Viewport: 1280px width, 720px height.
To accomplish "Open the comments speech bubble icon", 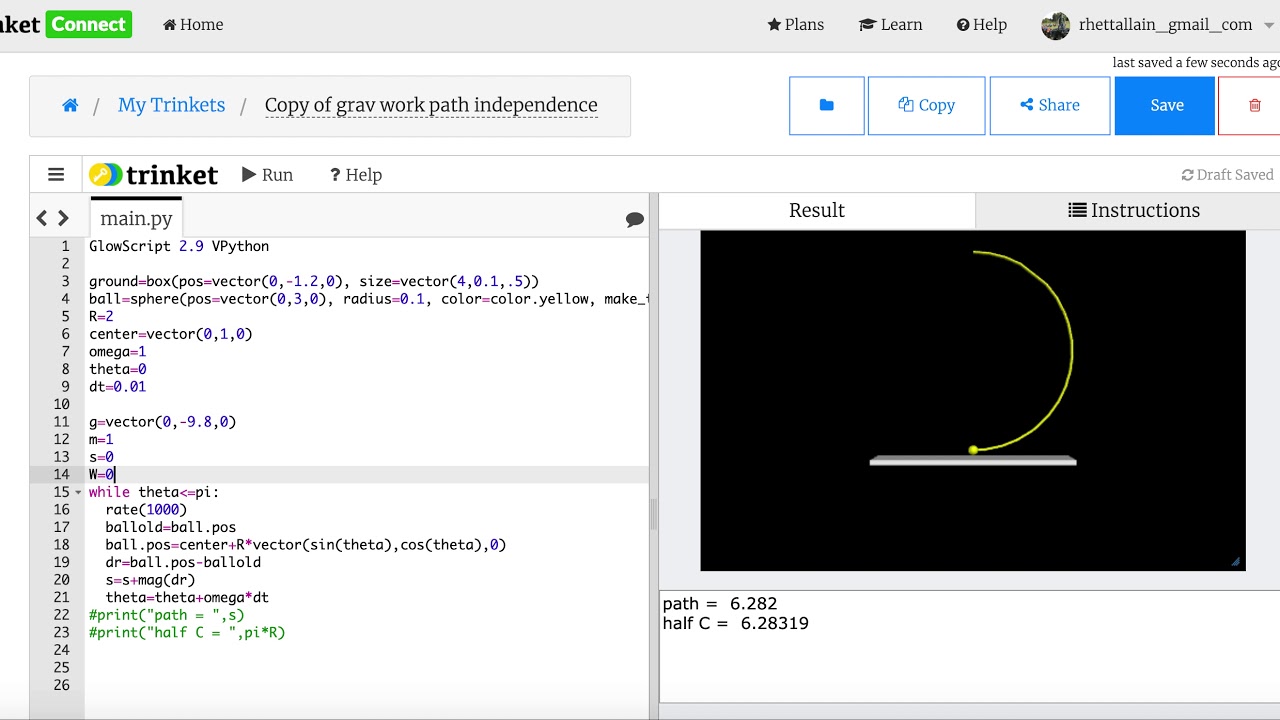I will pyautogui.click(x=634, y=219).
